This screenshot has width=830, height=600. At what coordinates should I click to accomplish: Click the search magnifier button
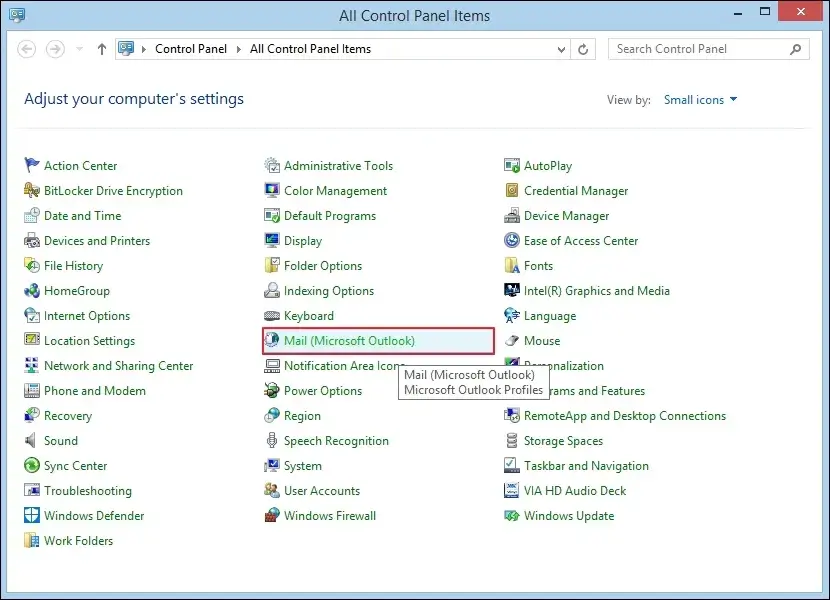point(795,49)
